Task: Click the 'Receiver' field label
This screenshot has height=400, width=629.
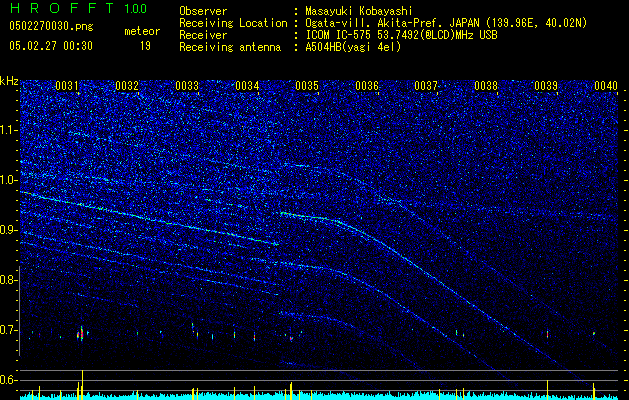Action: (203, 35)
